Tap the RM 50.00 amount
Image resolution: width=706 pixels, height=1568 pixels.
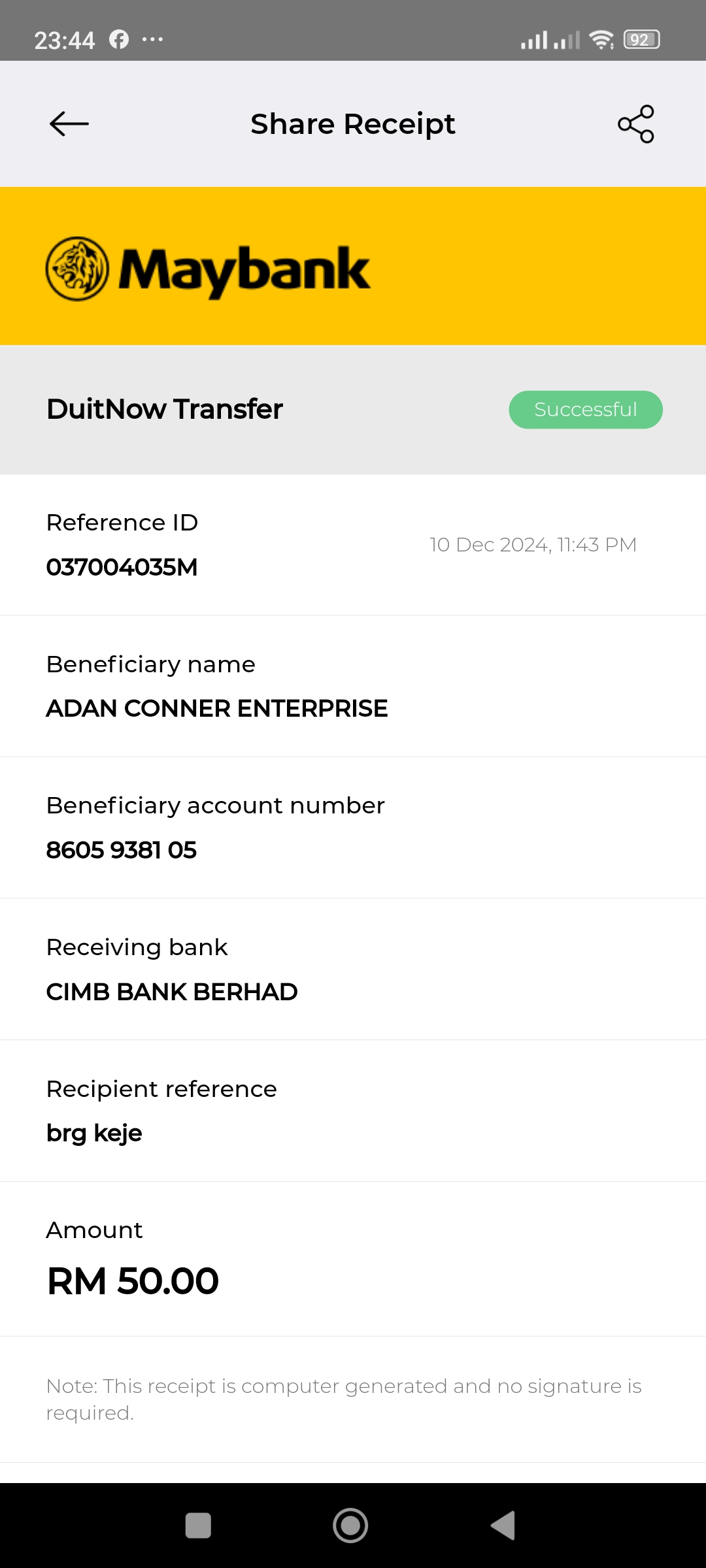133,1281
